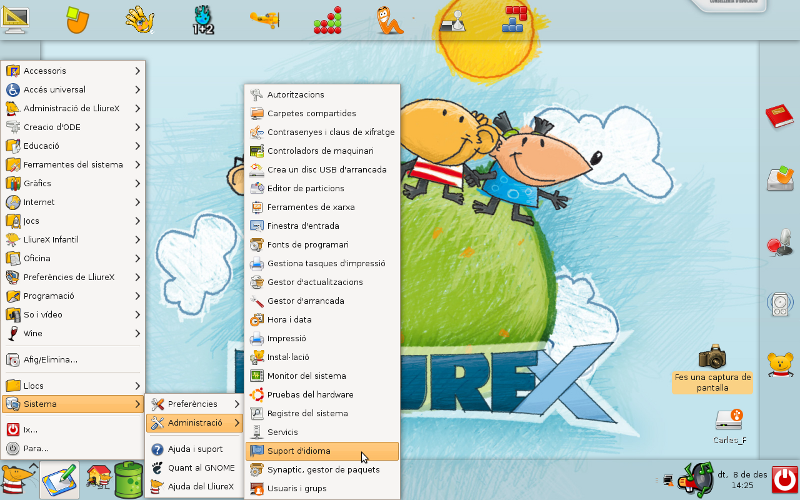This screenshot has width=800, height=500.
Task: Click the Contrasenyes i claus de xifratge icon
Action: [x=257, y=132]
